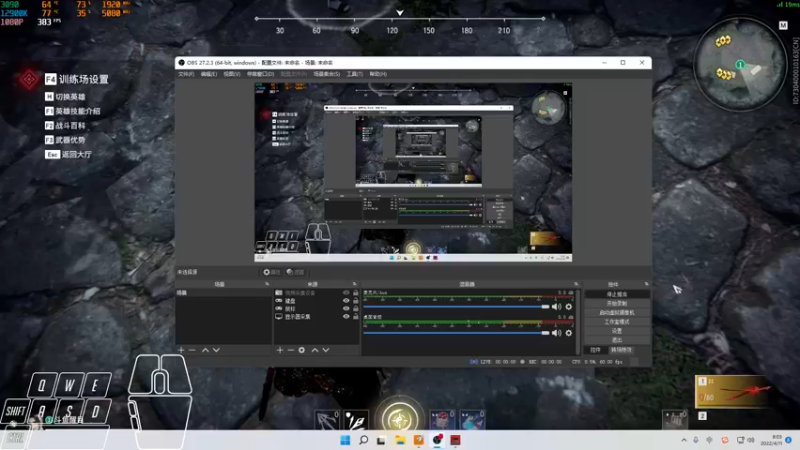Move the scene up in the Scenes panel

coord(205,350)
